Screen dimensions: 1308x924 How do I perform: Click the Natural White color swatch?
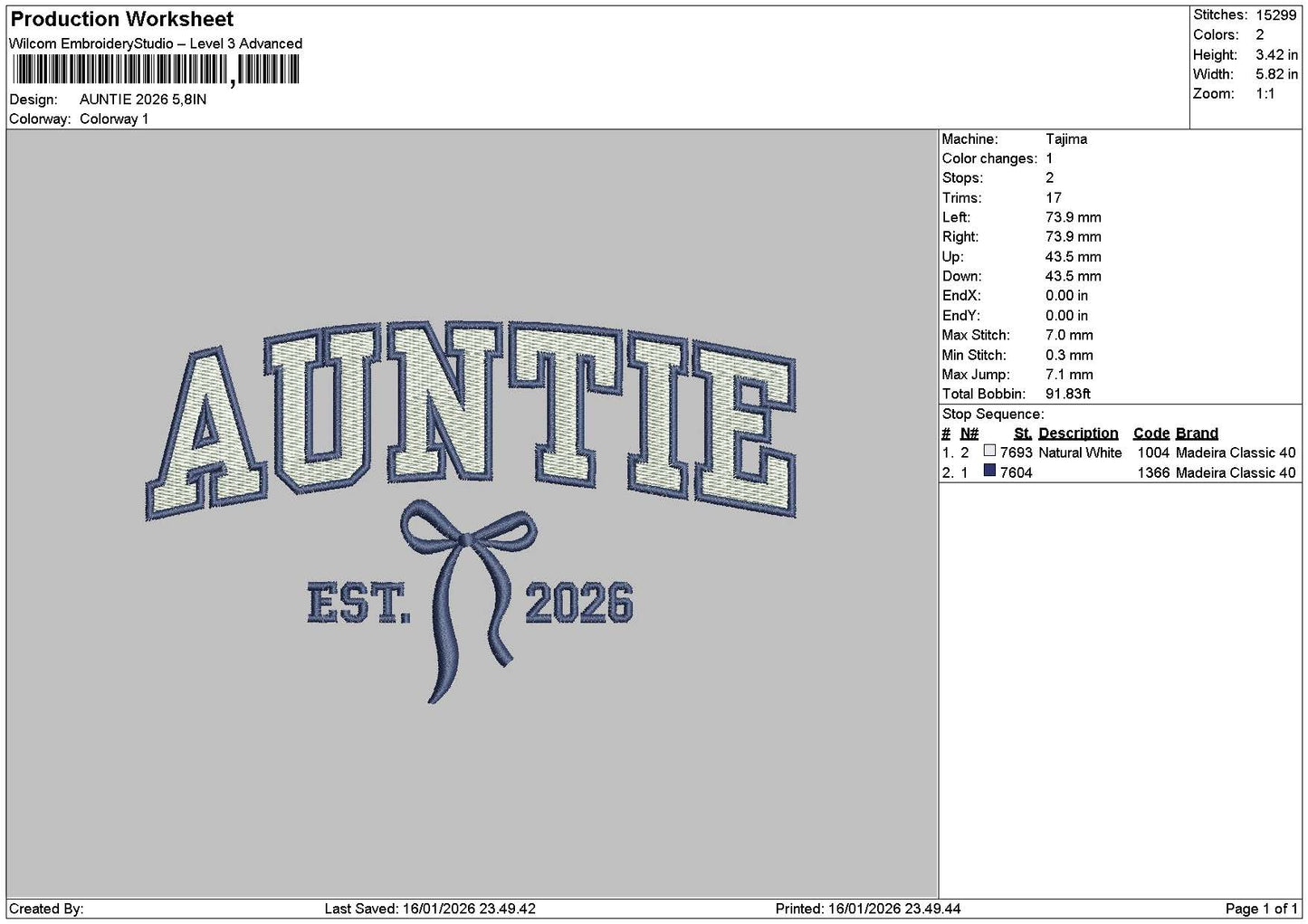[x=989, y=452]
